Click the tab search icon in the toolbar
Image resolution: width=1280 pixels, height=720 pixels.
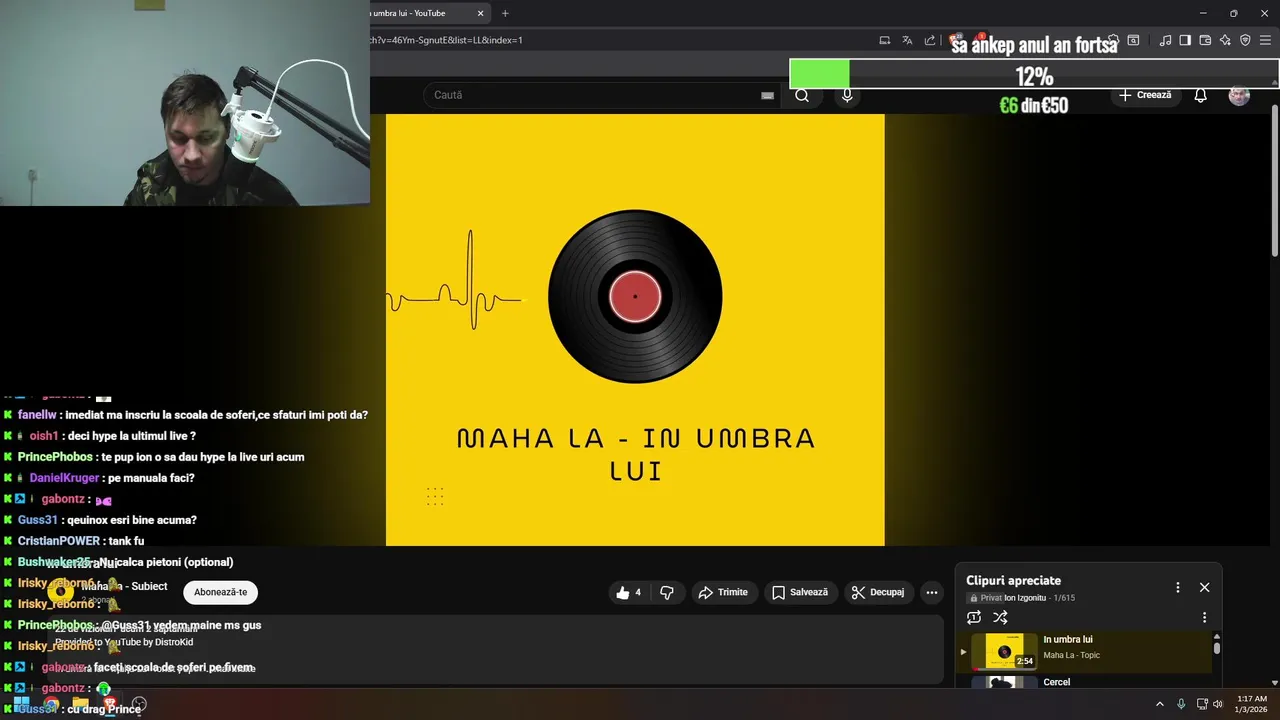(x=1133, y=40)
